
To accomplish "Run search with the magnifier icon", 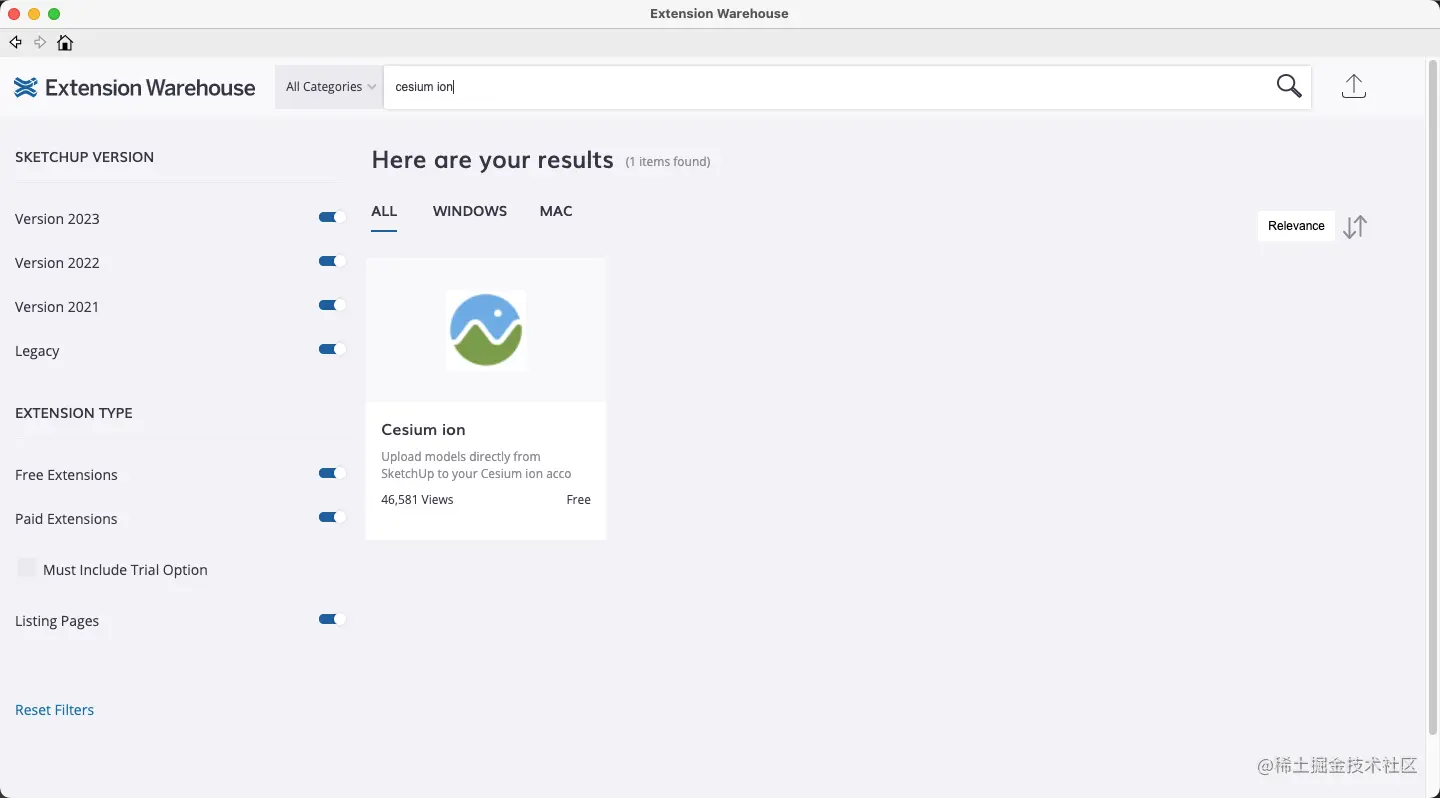I will point(1289,86).
